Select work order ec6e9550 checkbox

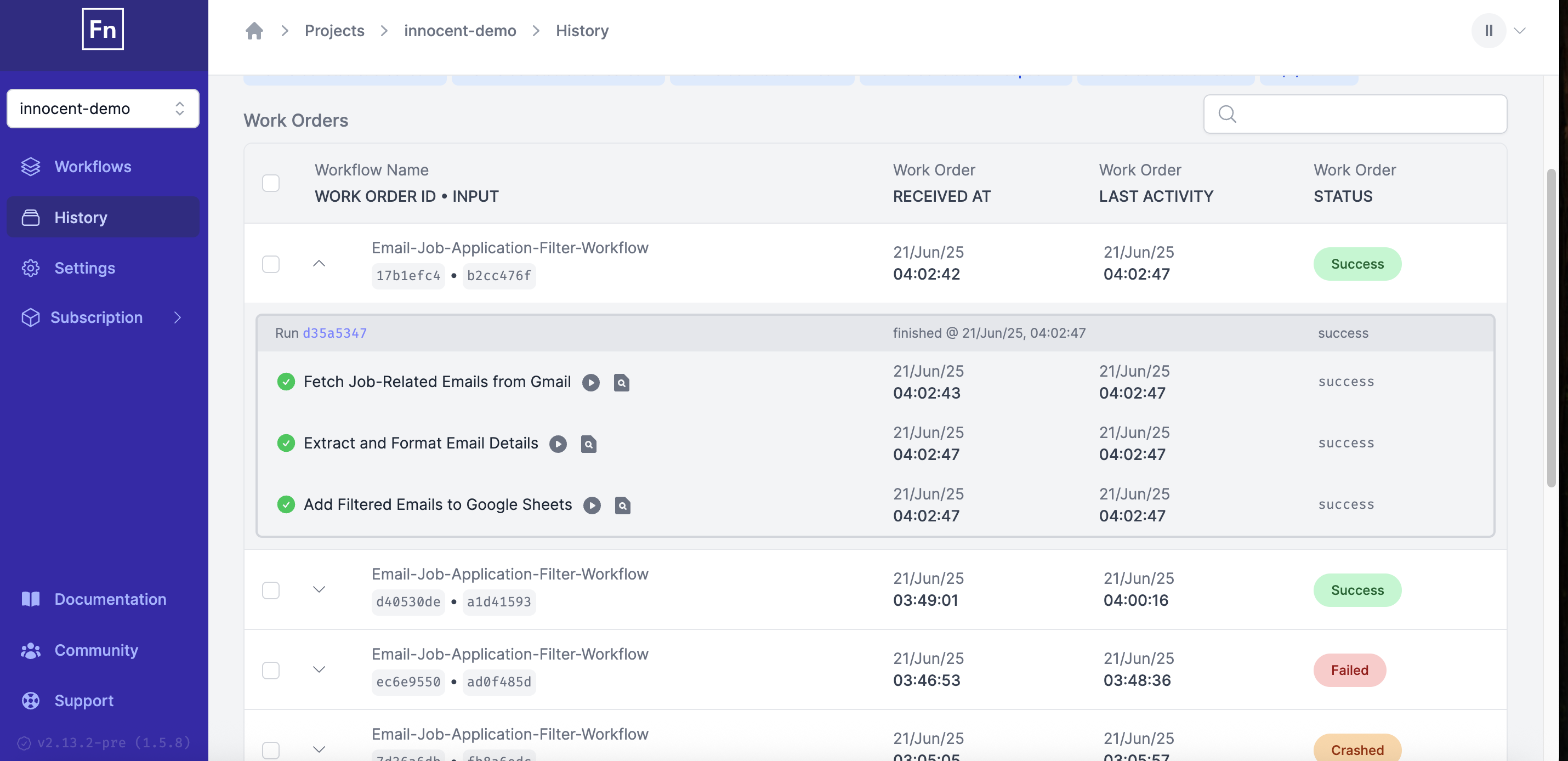[x=271, y=669]
